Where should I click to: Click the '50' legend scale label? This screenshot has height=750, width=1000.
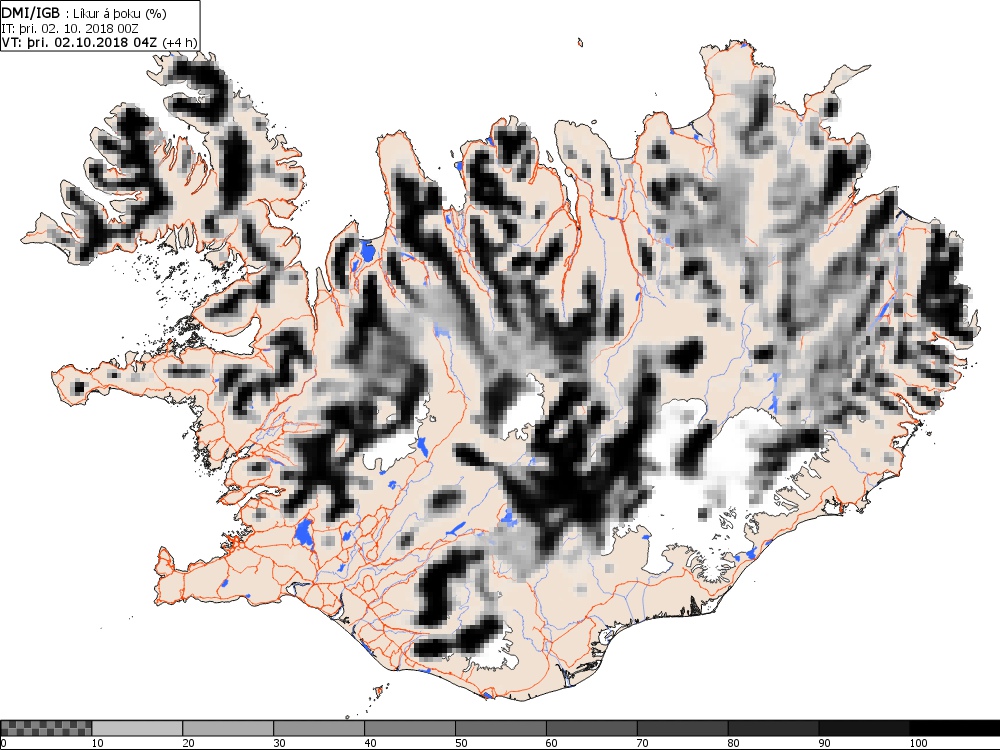[x=461, y=744]
